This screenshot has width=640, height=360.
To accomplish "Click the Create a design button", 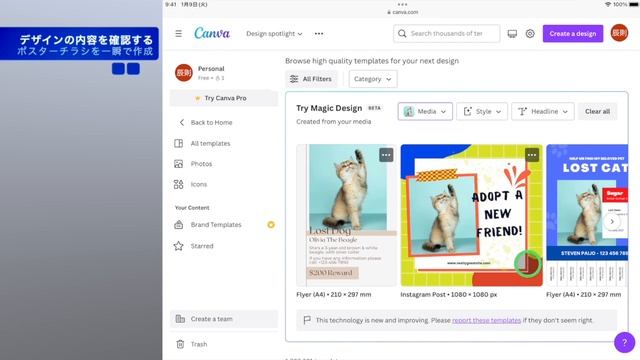I will (573, 33).
